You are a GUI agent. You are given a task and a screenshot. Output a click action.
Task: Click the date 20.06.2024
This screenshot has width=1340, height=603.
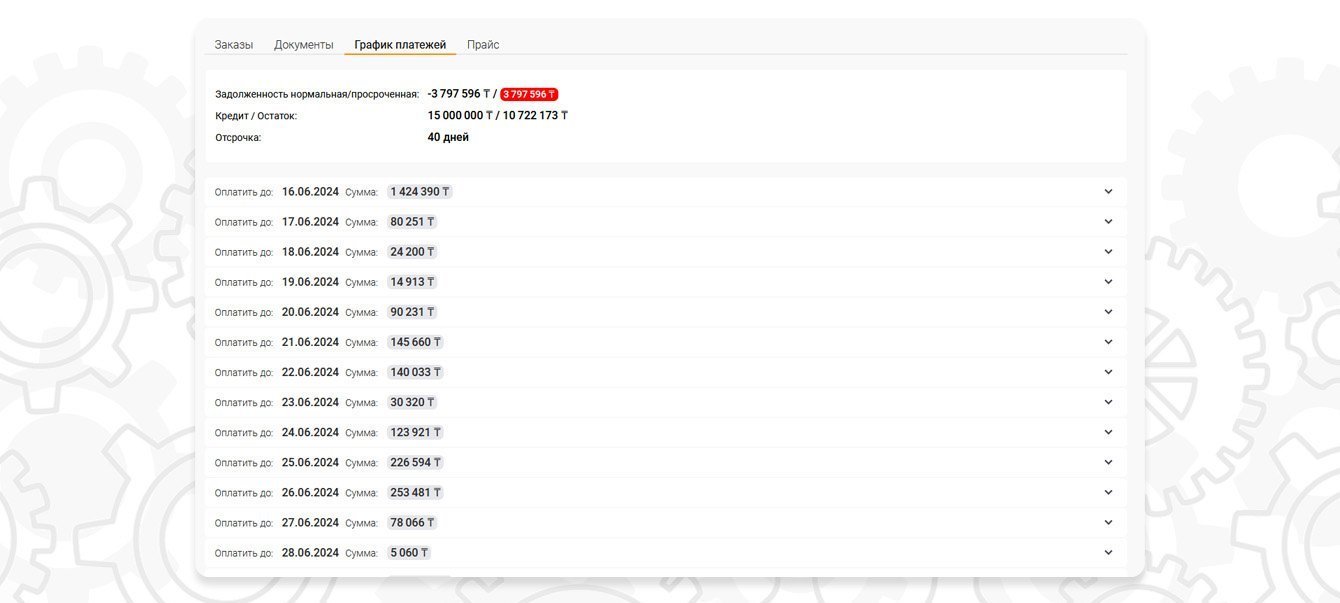pyautogui.click(x=310, y=311)
